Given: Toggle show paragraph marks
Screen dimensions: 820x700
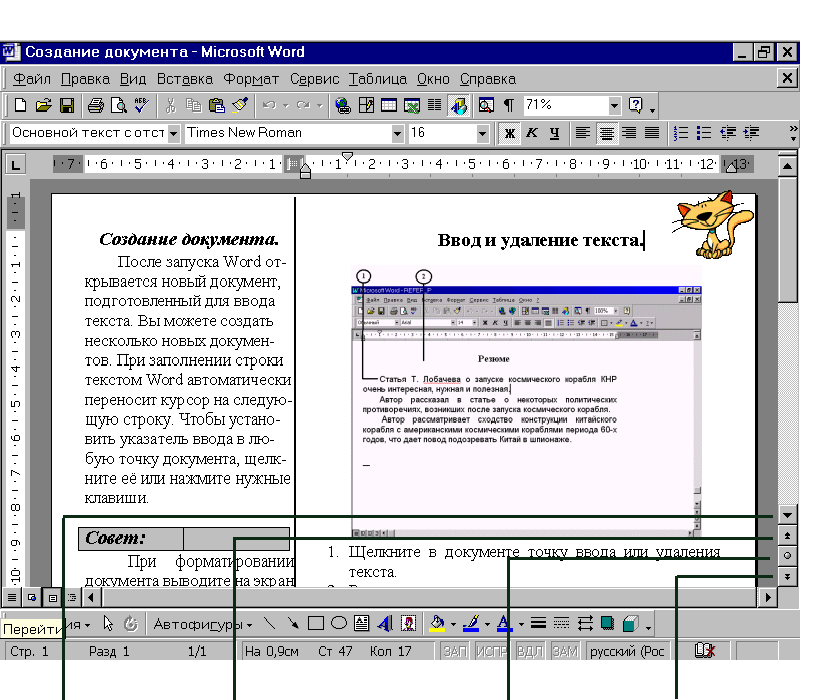Looking at the screenshot, I should (x=509, y=106).
